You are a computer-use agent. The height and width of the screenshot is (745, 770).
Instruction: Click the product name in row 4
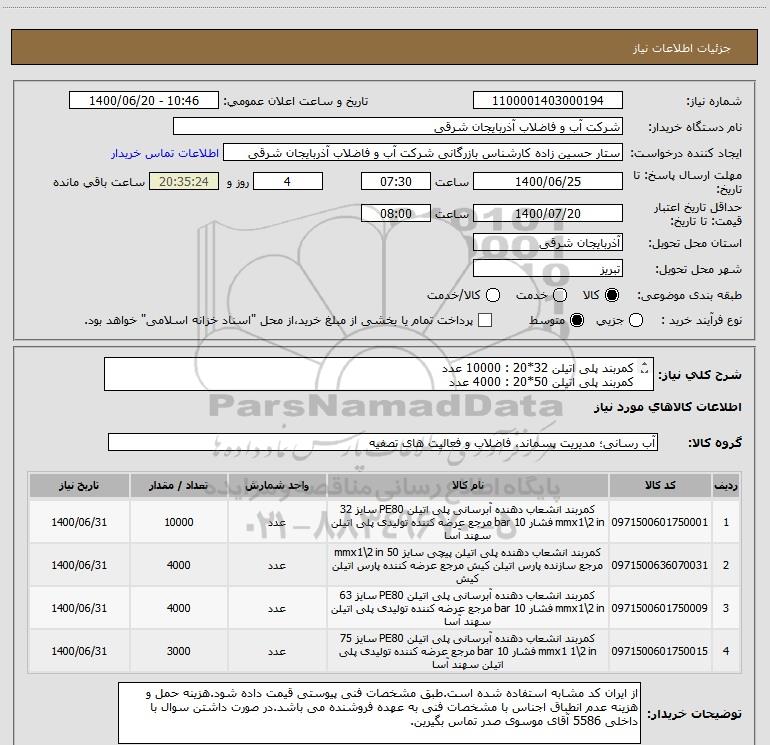[468, 651]
